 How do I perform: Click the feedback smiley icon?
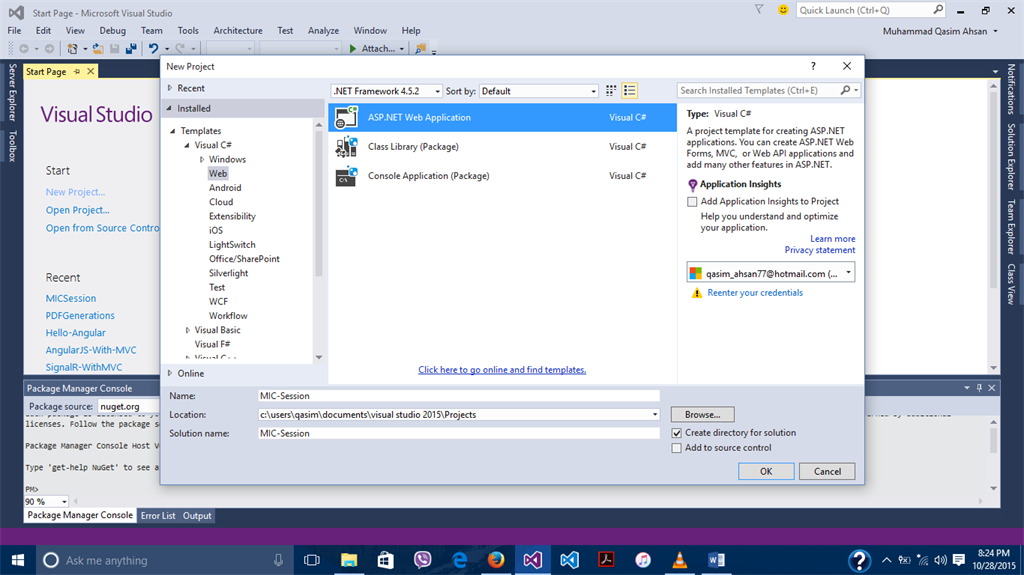pos(783,10)
